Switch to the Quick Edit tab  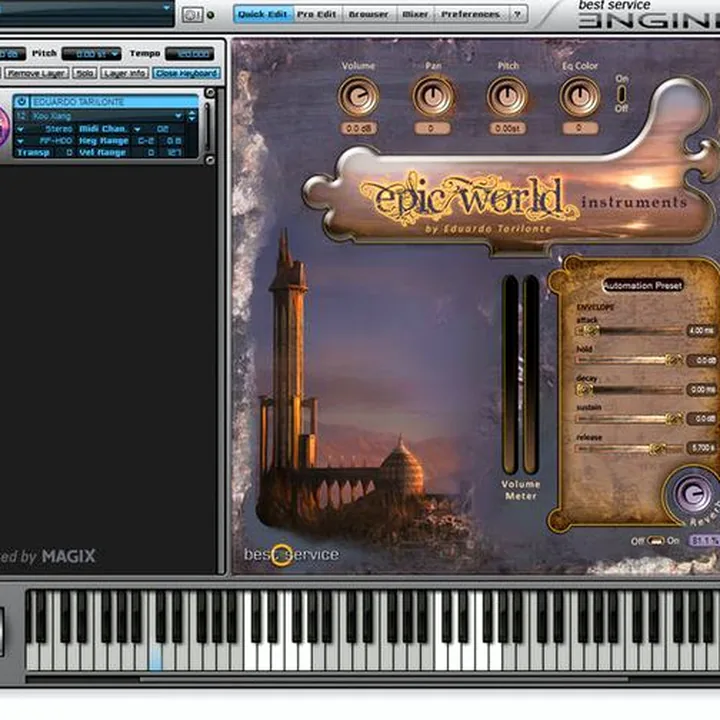(x=263, y=14)
